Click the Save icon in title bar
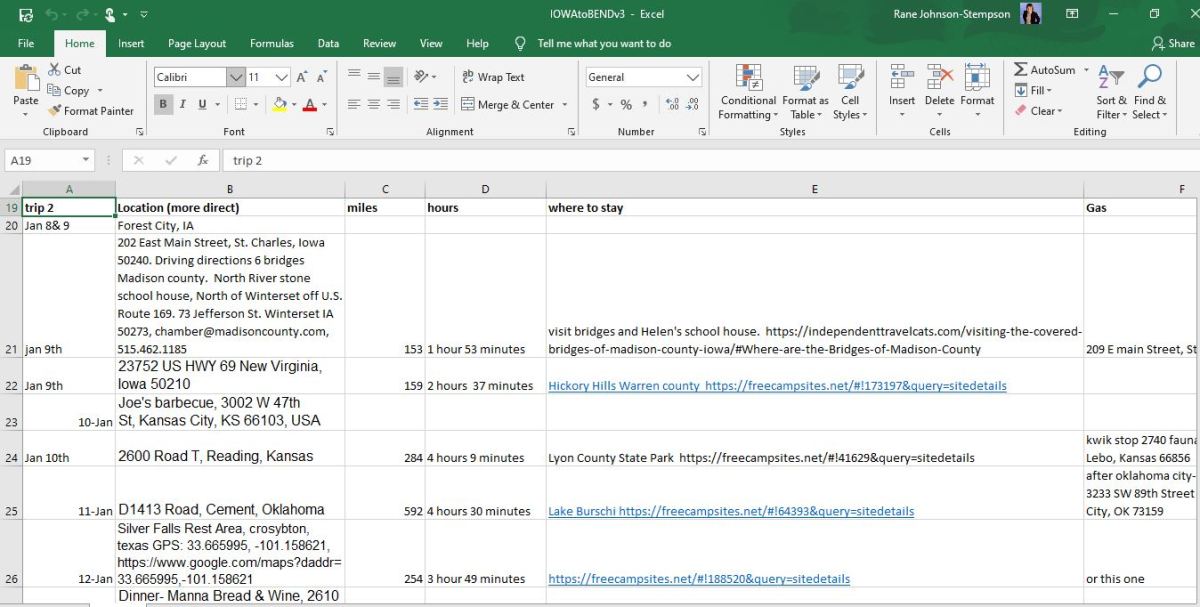1200x607 pixels. (26, 14)
